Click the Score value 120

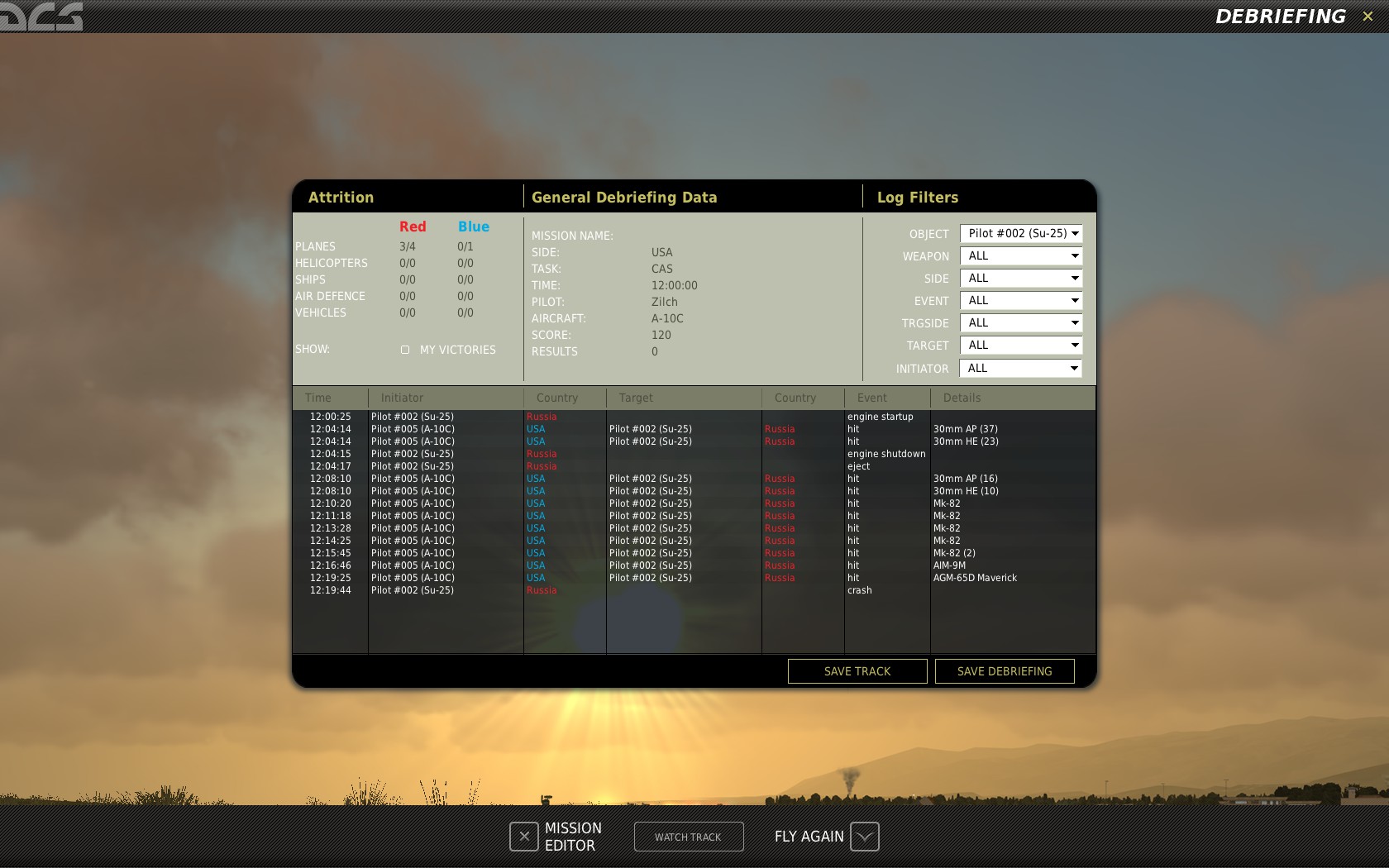[661, 335]
